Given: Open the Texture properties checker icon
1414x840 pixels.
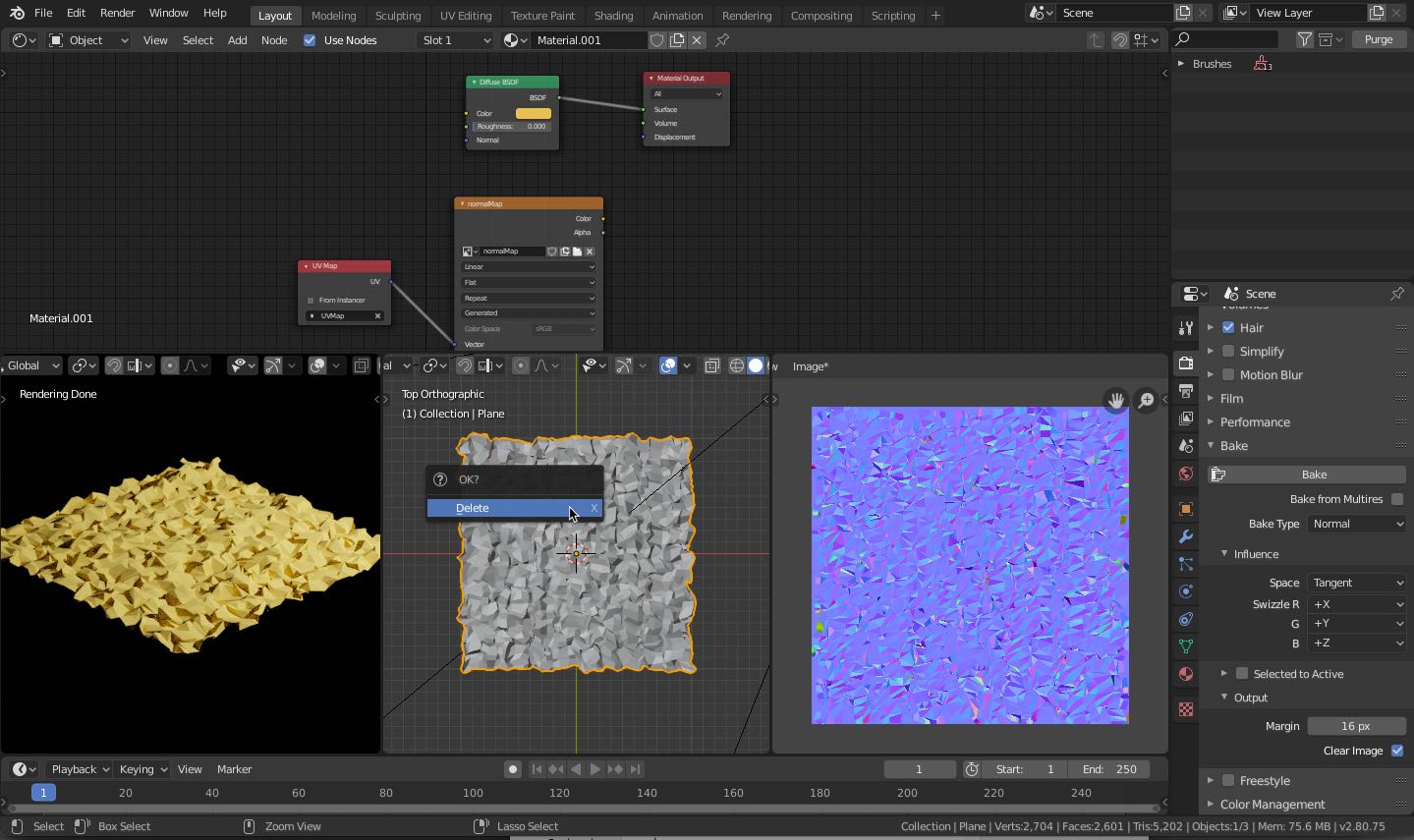Looking at the screenshot, I should 1186,709.
